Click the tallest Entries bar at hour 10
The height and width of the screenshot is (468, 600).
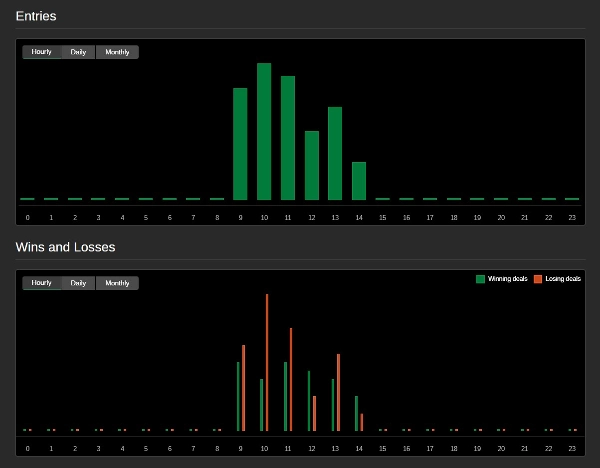click(264, 131)
